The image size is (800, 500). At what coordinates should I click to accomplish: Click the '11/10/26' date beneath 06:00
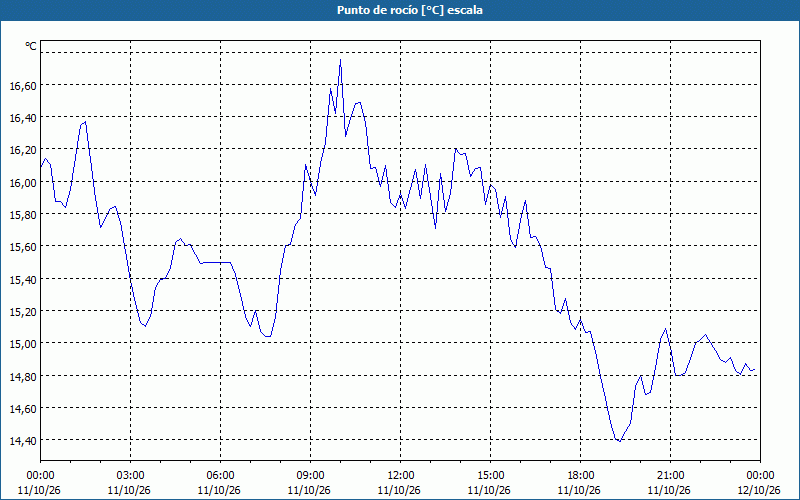click(219, 490)
